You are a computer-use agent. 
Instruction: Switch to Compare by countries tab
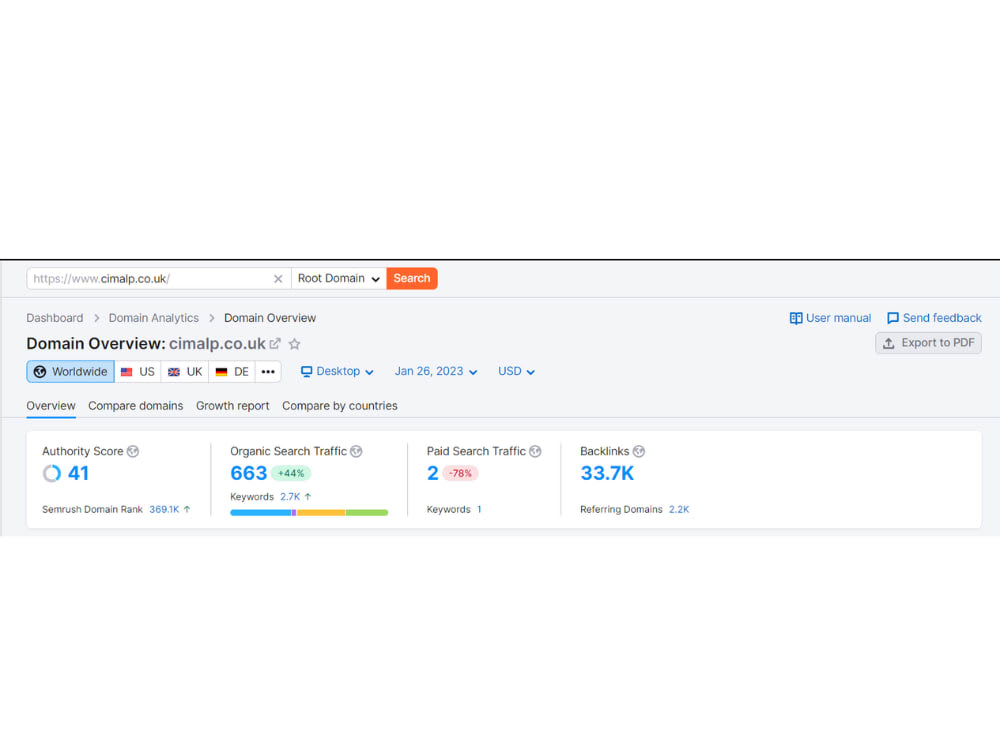[x=340, y=406]
